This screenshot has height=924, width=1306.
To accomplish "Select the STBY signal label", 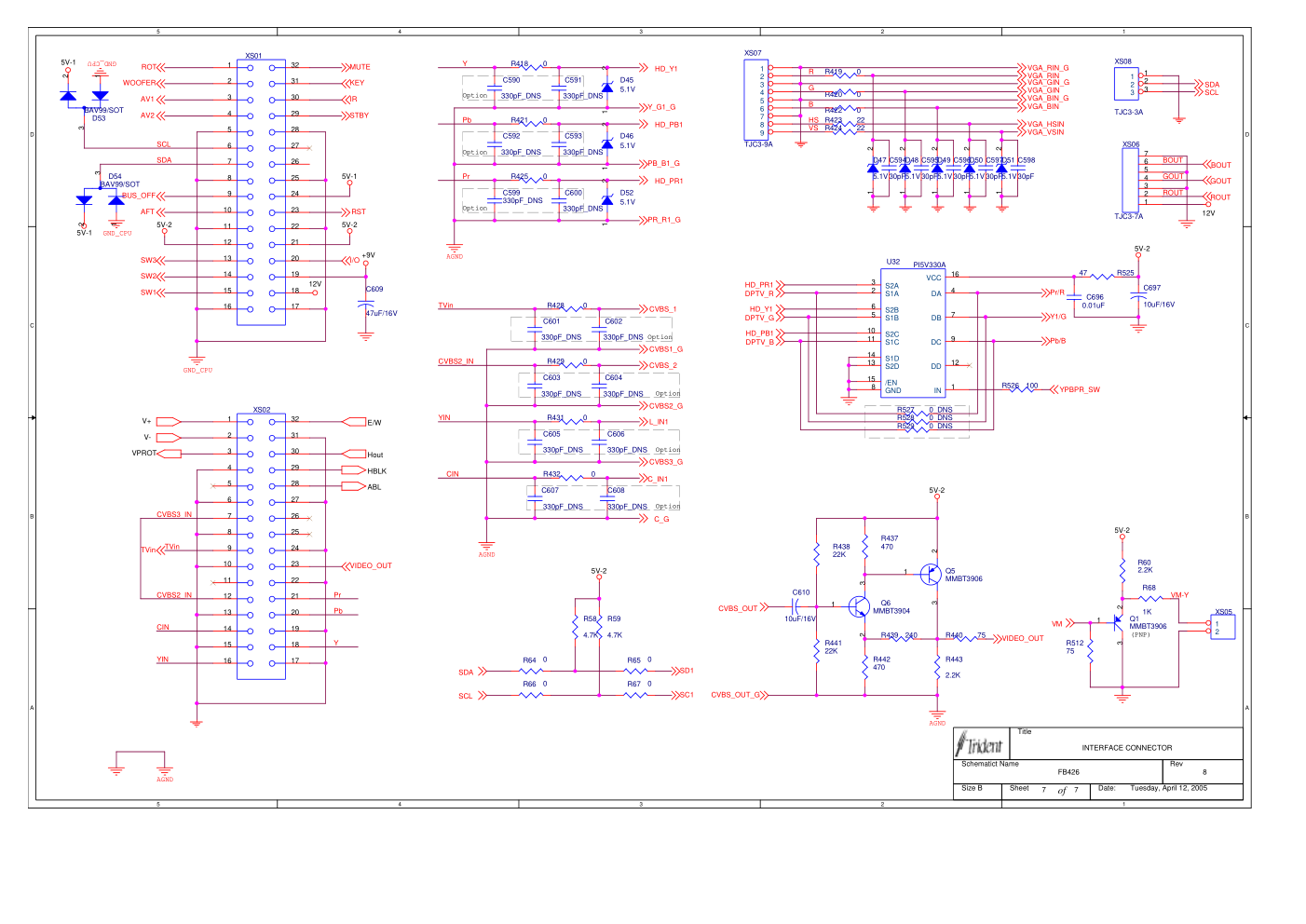I will [x=359, y=115].
